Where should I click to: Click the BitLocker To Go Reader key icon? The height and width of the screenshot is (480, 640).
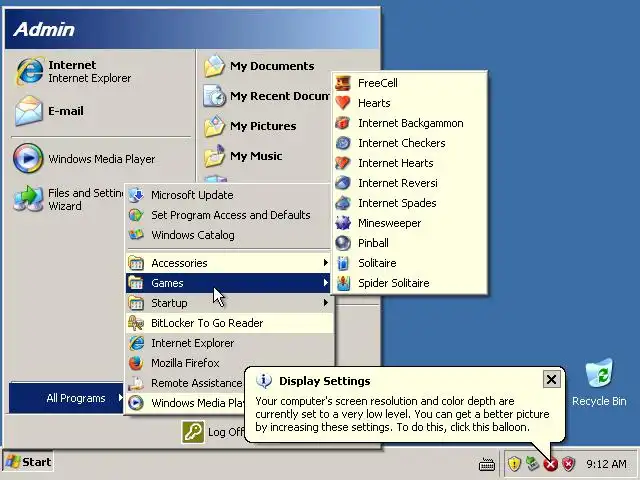[136, 323]
